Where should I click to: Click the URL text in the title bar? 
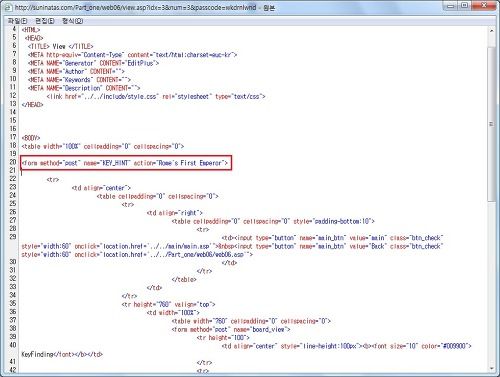point(135,7)
